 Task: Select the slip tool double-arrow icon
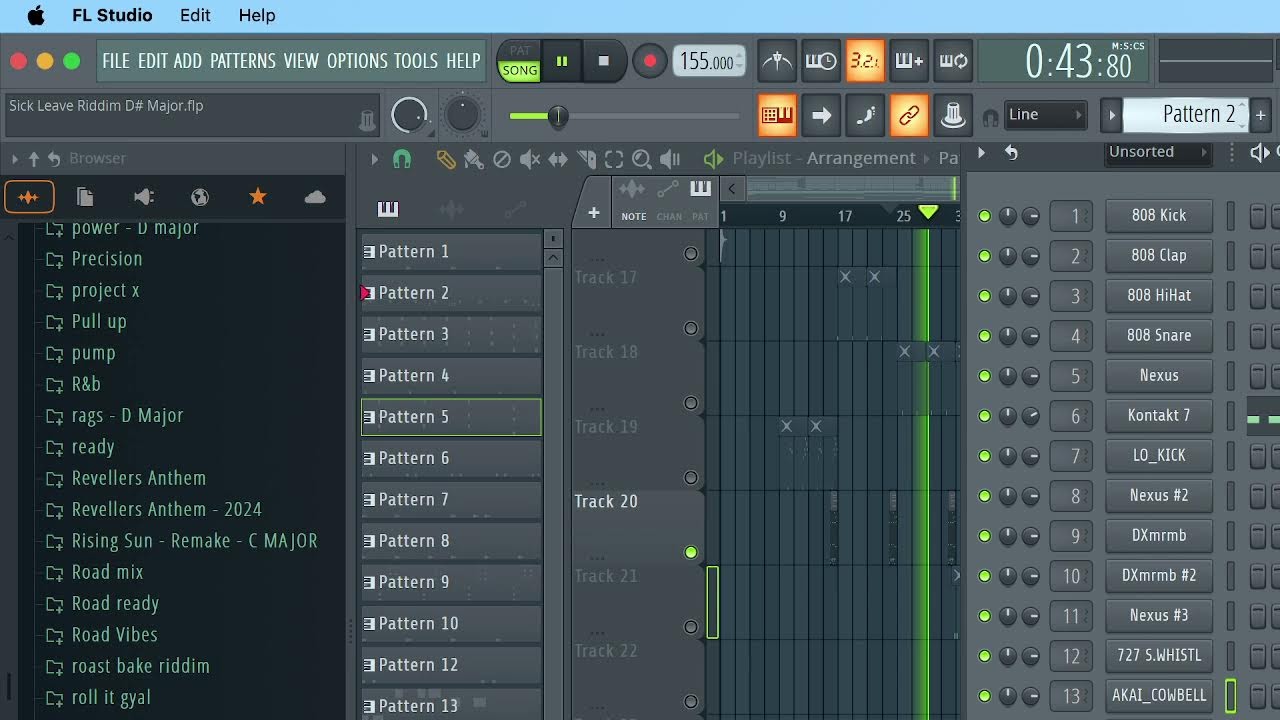(x=558, y=159)
